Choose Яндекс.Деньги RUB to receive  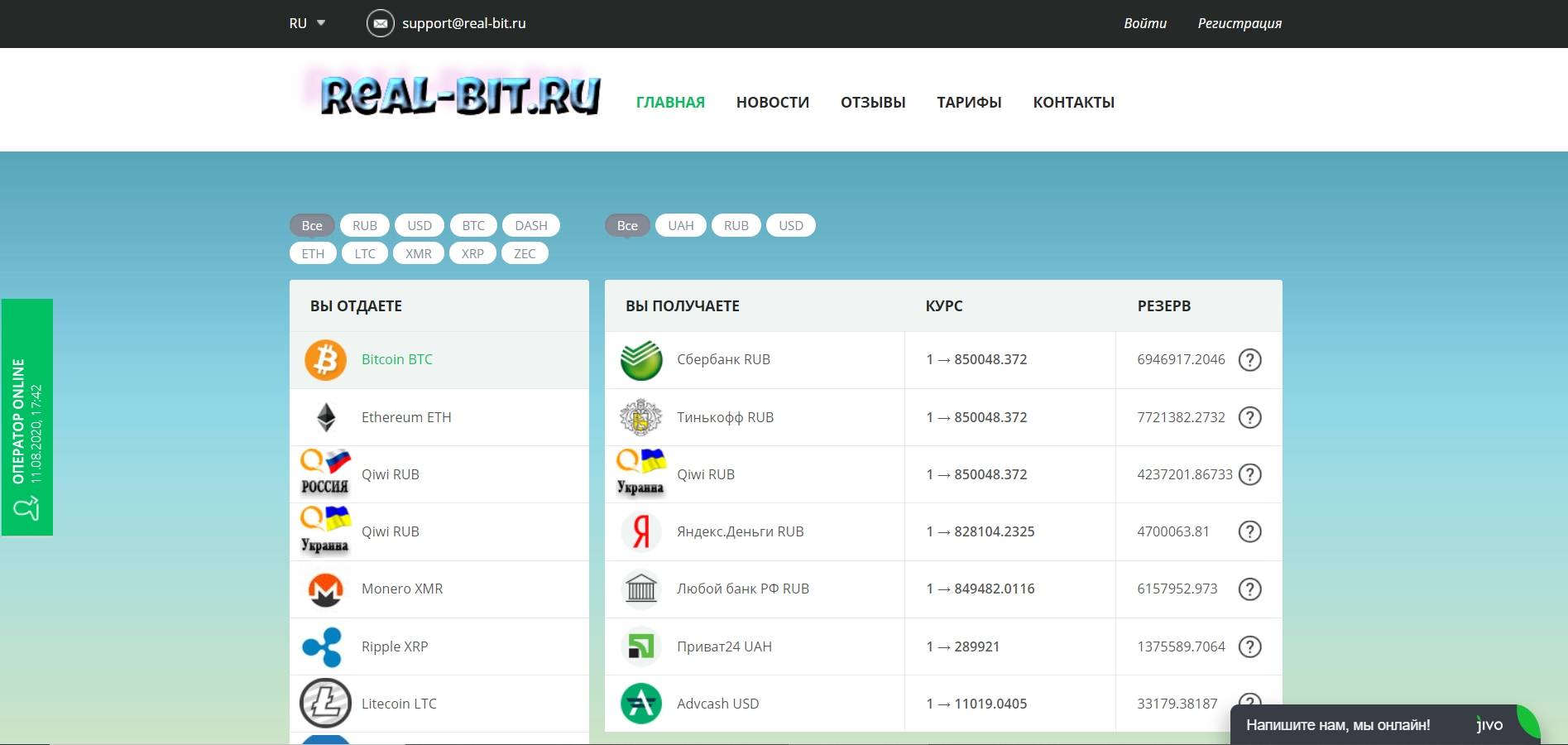[943, 531]
